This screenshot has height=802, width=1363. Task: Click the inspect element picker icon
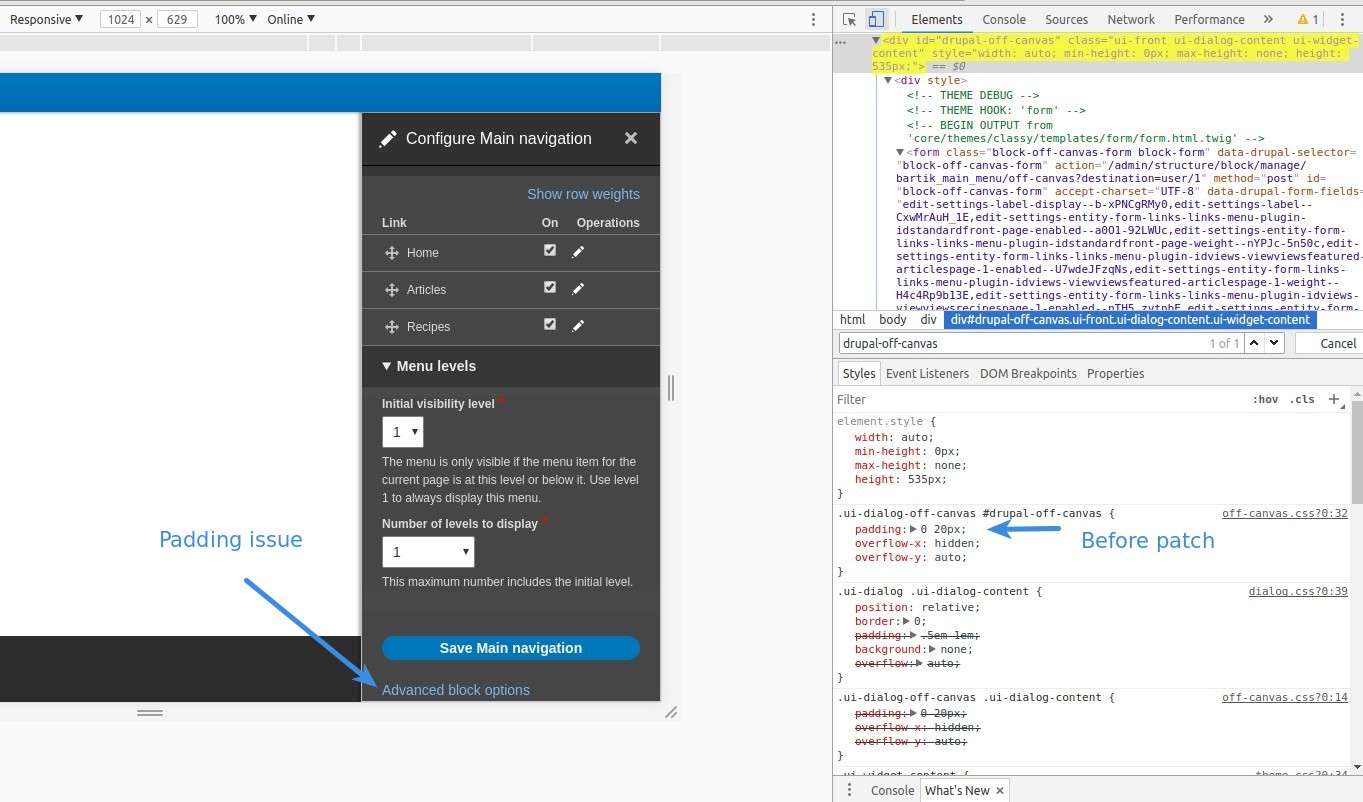(849, 19)
